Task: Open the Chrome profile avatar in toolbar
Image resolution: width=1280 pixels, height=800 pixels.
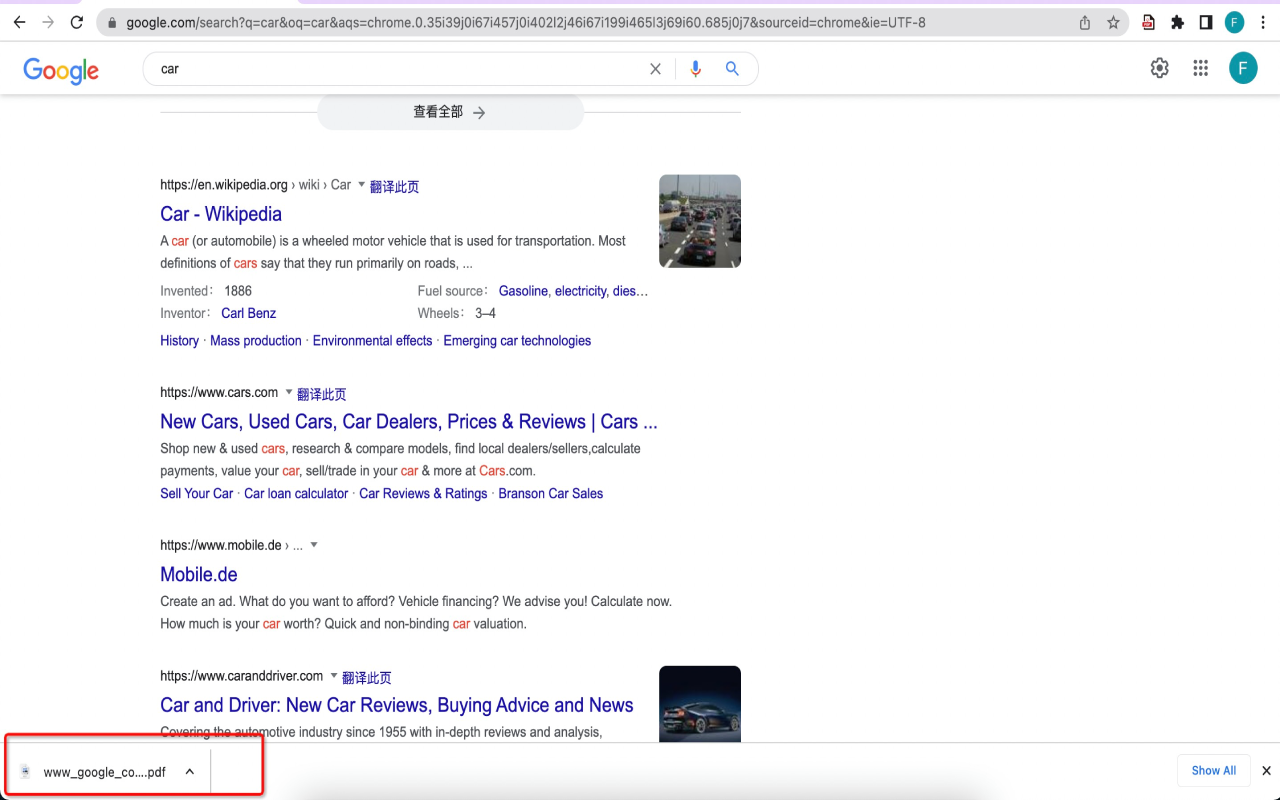Action: click(x=1235, y=22)
